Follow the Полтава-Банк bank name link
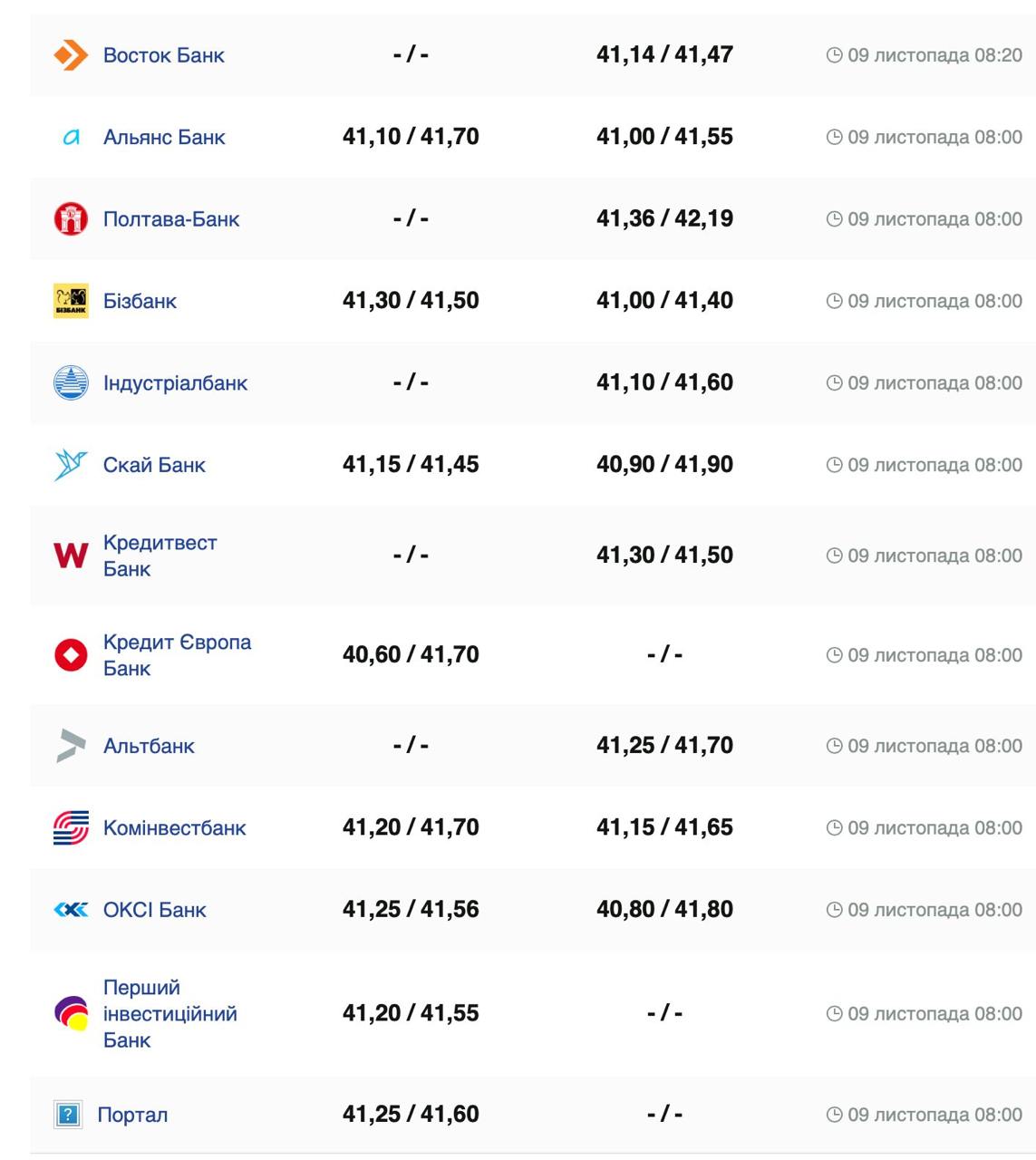The width and height of the screenshot is (1036, 1160). pos(171,219)
